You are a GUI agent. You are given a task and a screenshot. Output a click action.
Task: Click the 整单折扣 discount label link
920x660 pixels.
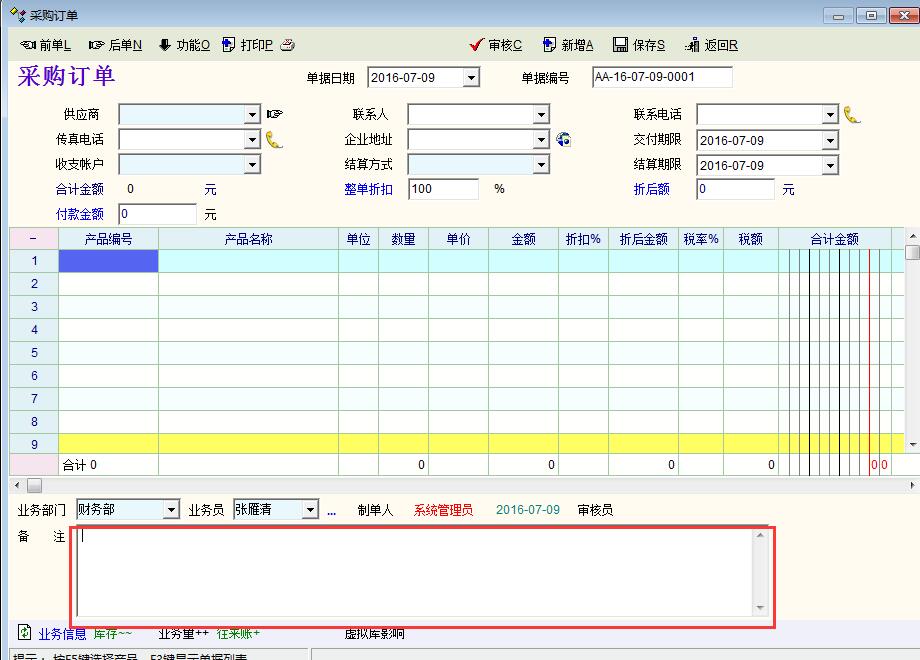[x=368, y=189]
